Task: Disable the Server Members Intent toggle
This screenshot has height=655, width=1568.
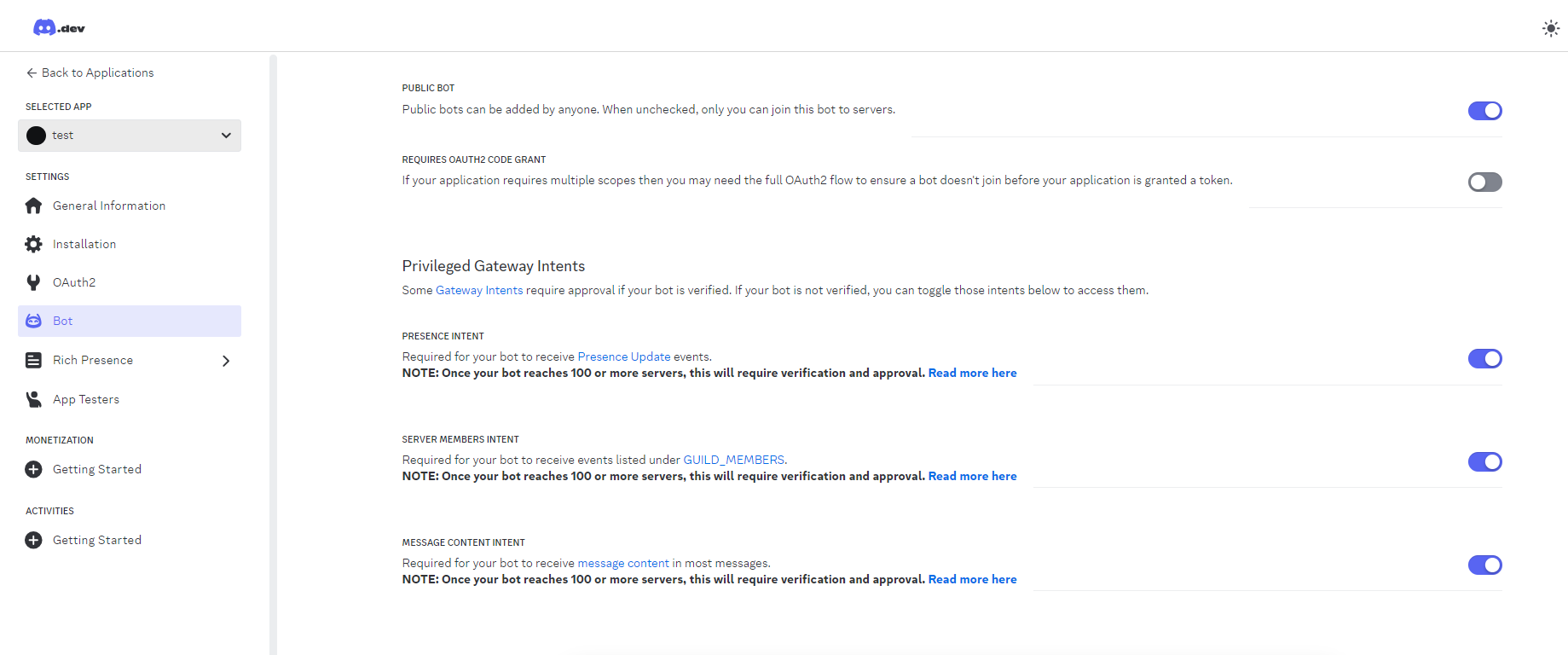Action: coord(1484,462)
